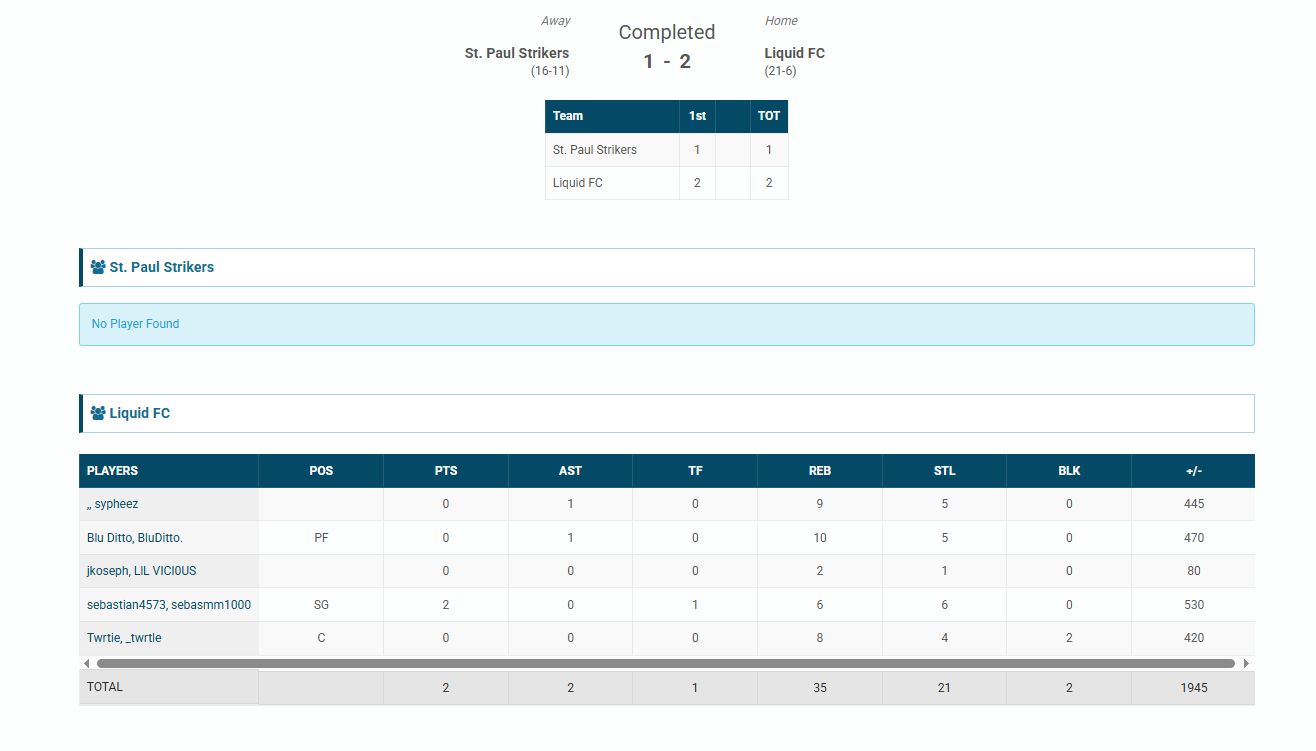The width and height of the screenshot is (1316, 751).
Task: Click the horizontal scrollbar track under the player table
Action: (x=665, y=663)
